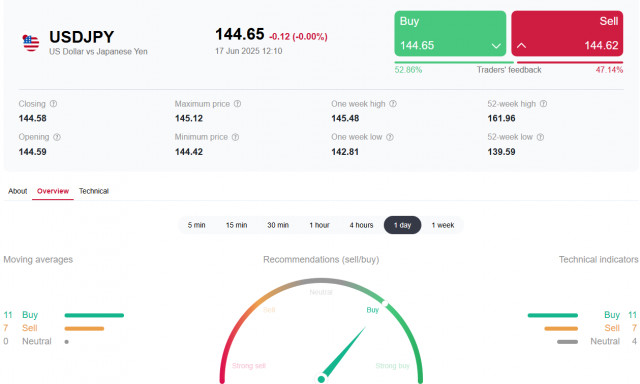Expand the Buy panel down chevron
The height and width of the screenshot is (384, 640).
496,46
